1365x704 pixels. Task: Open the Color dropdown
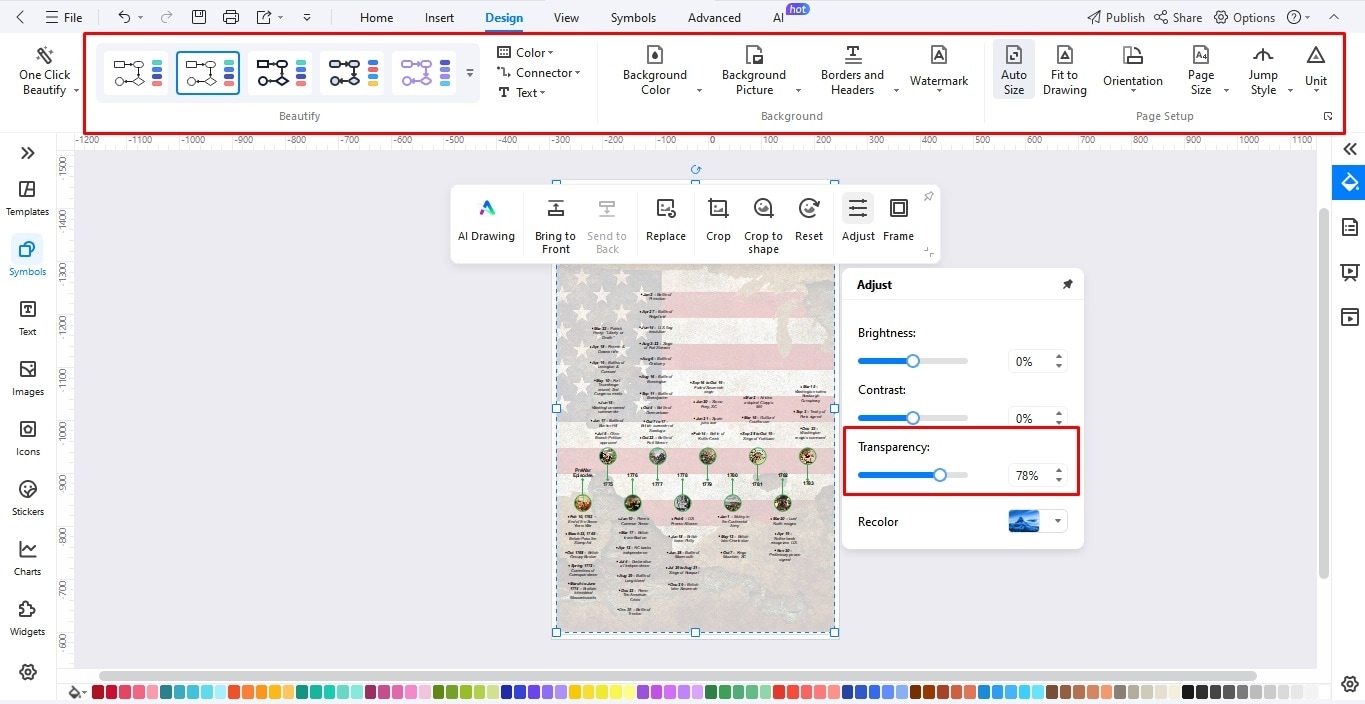click(526, 53)
